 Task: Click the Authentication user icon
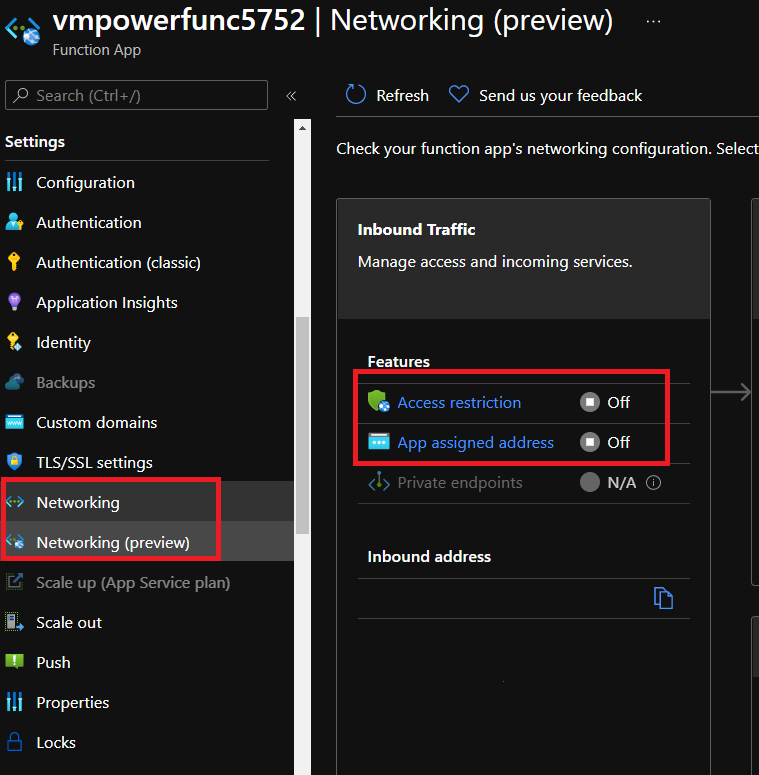pos(14,222)
